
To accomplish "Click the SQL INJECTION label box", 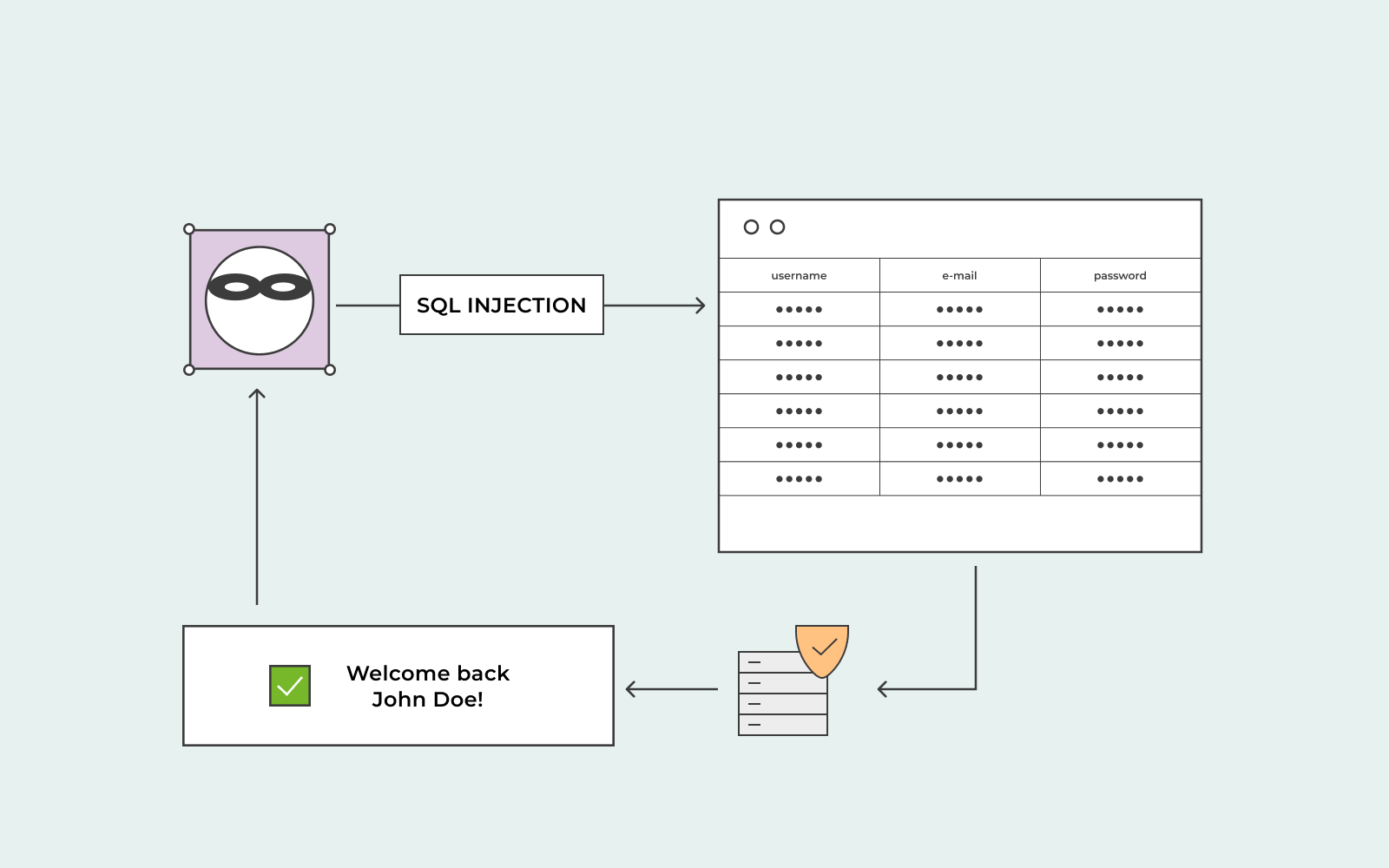I will 502,305.
